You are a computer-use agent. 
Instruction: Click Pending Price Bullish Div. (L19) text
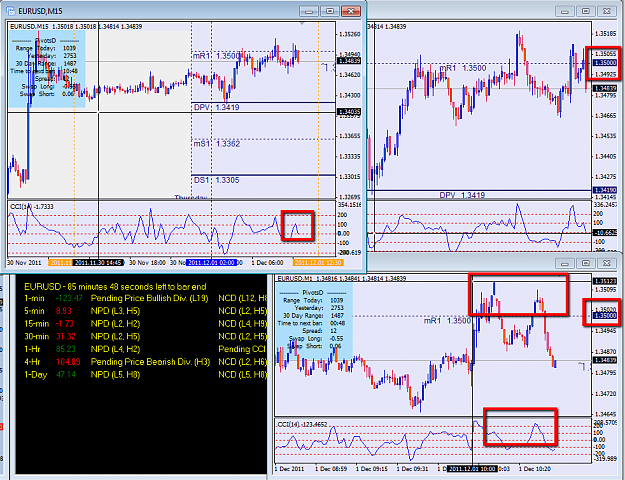[x=149, y=298]
